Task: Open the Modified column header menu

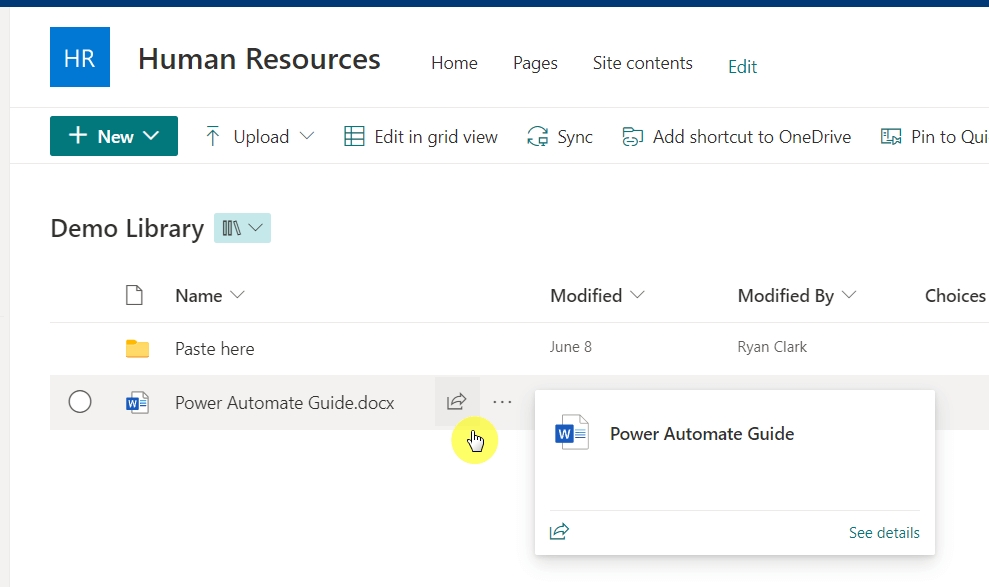Action: click(597, 295)
